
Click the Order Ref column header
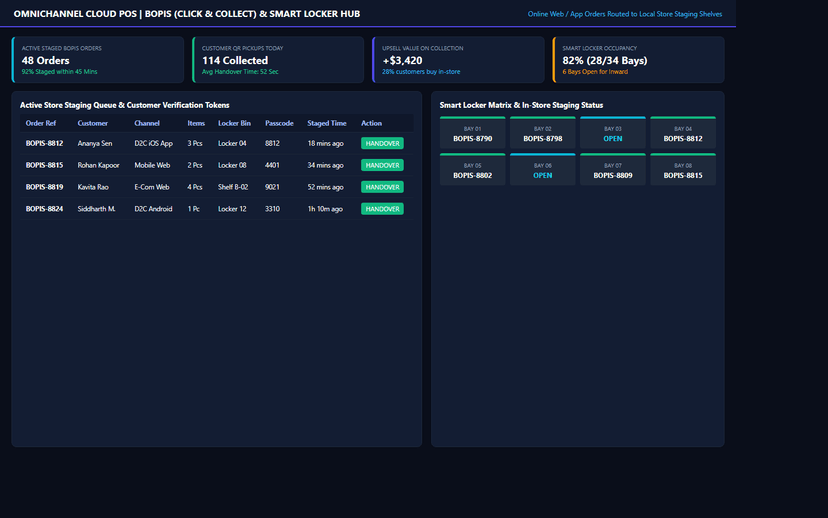coord(41,123)
